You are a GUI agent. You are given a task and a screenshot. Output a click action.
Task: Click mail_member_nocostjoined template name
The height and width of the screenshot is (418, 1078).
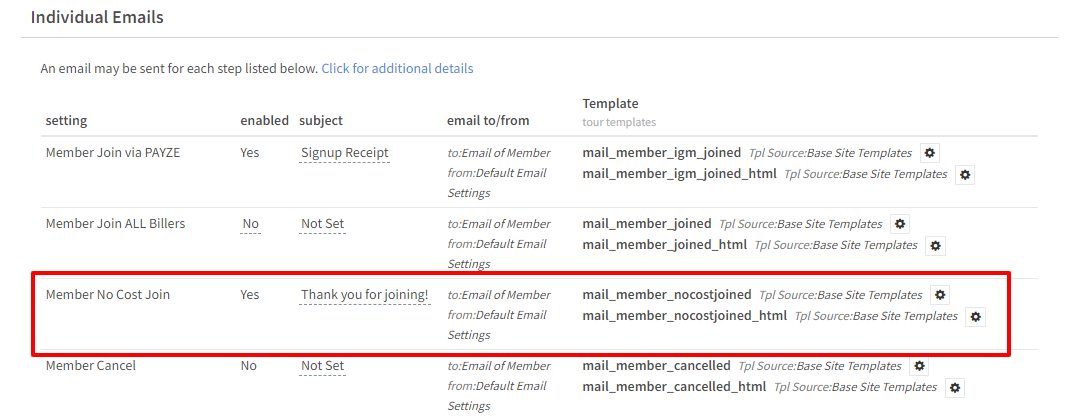pos(667,295)
